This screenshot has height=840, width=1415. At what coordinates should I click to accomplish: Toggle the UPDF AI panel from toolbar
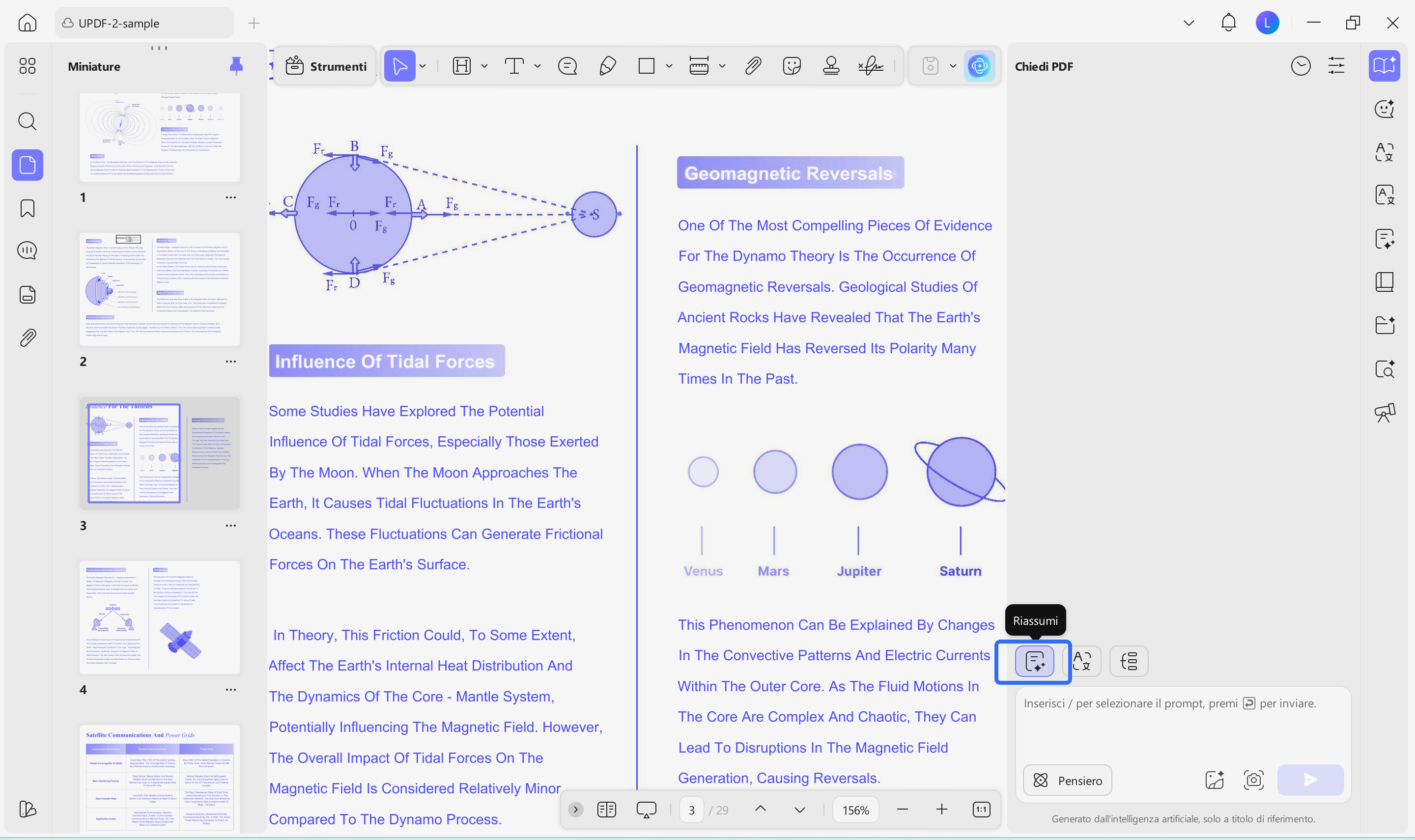pos(979,66)
